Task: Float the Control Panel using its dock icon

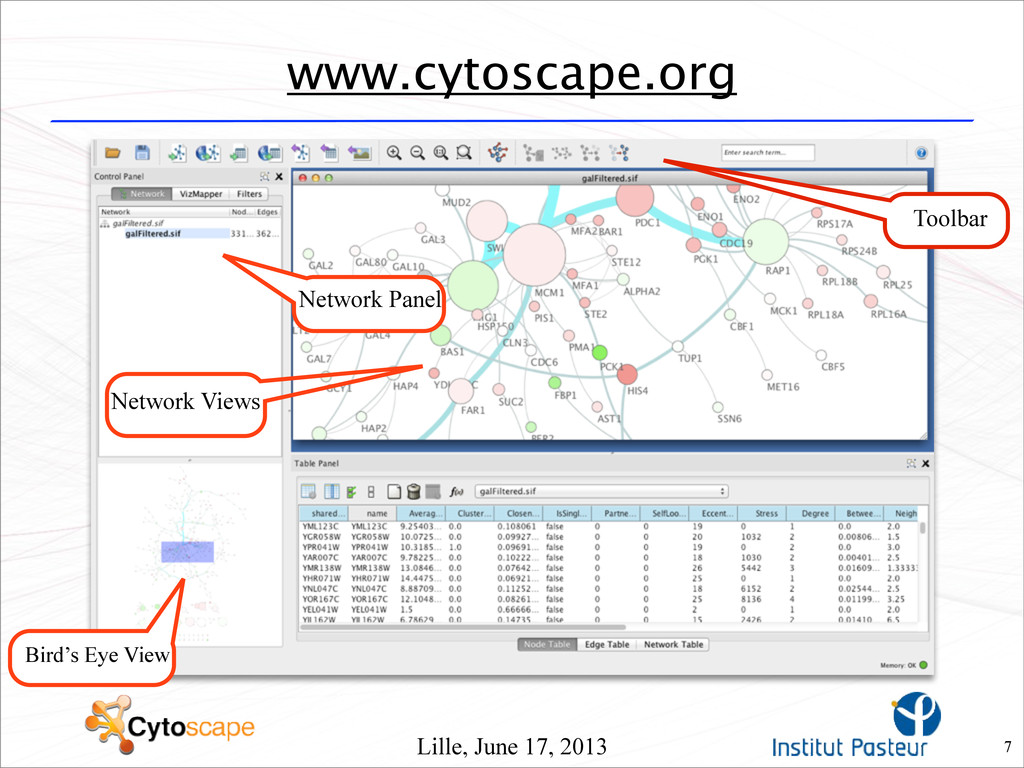Action: click(x=264, y=176)
